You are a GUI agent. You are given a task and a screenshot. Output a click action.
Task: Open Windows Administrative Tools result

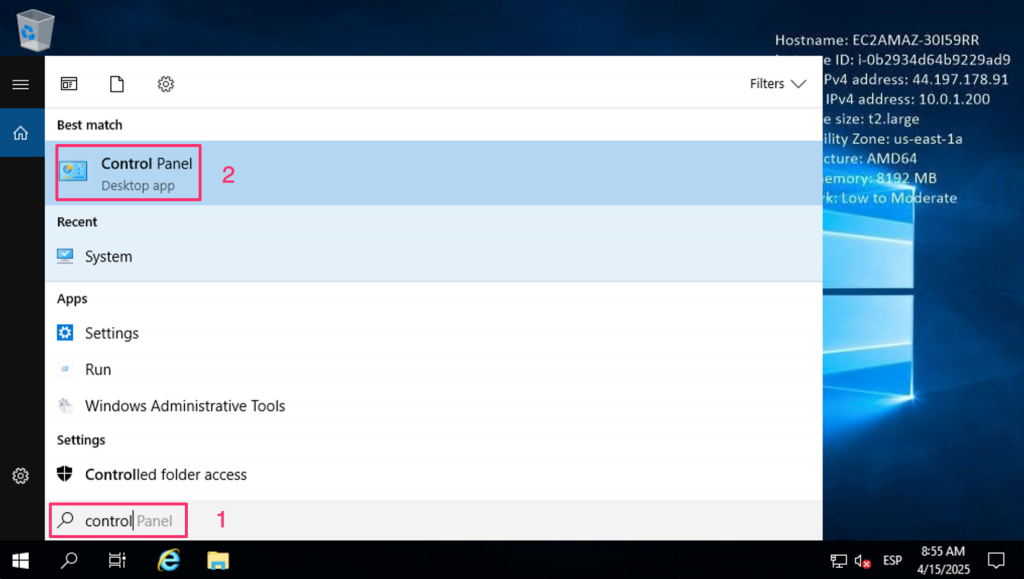click(x=184, y=406)
